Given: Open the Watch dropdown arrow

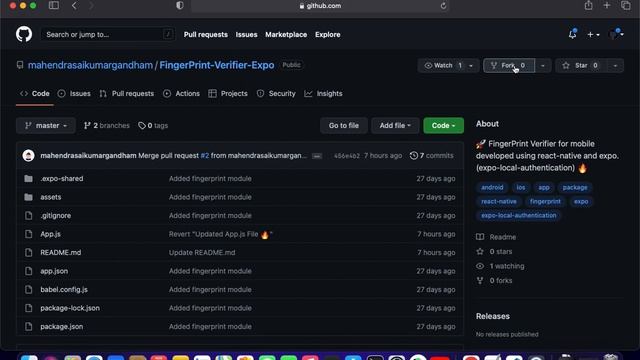Looking at the screenshot, I should (x=471, y=65).
